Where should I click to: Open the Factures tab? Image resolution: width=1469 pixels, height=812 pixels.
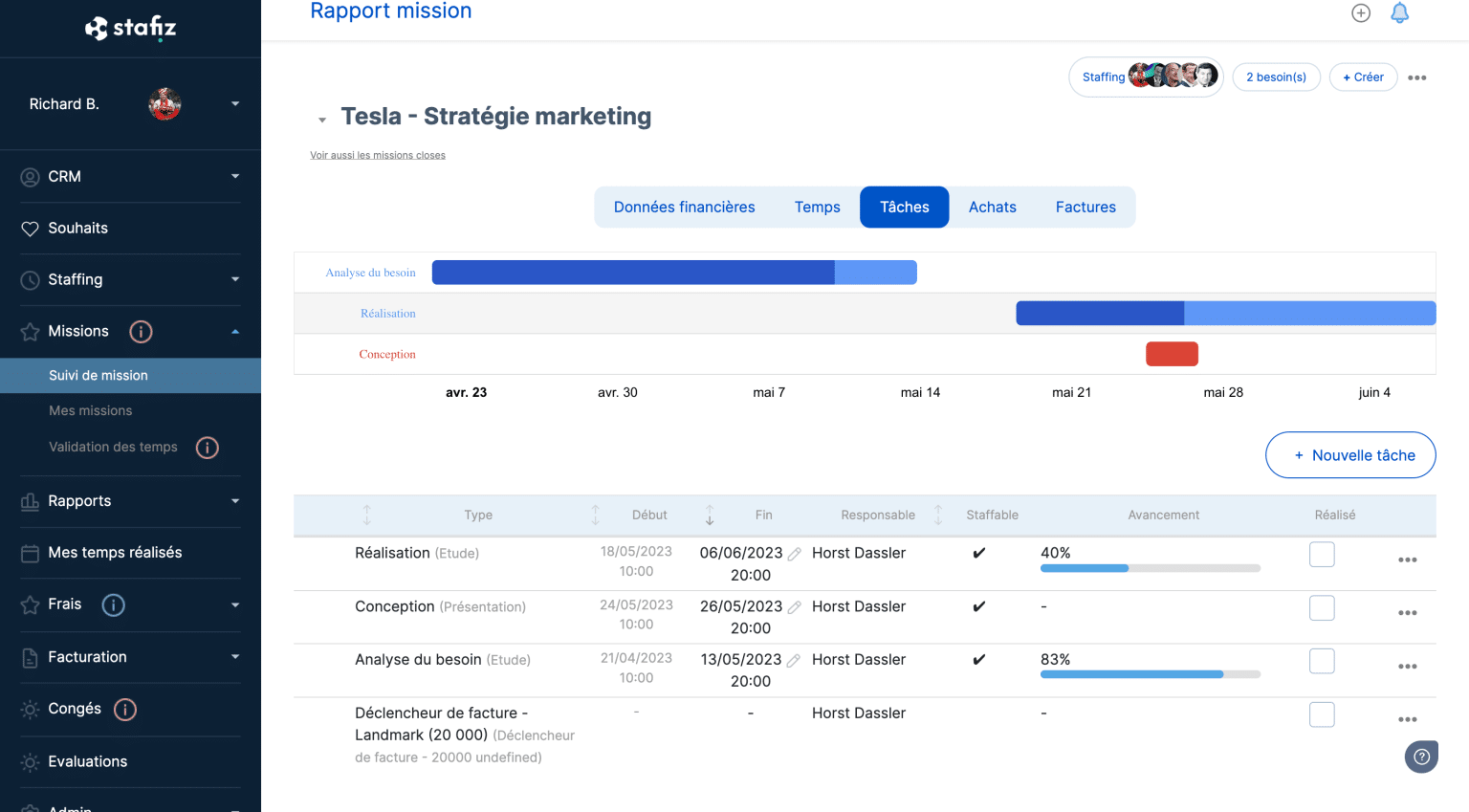coord(1085,208)
